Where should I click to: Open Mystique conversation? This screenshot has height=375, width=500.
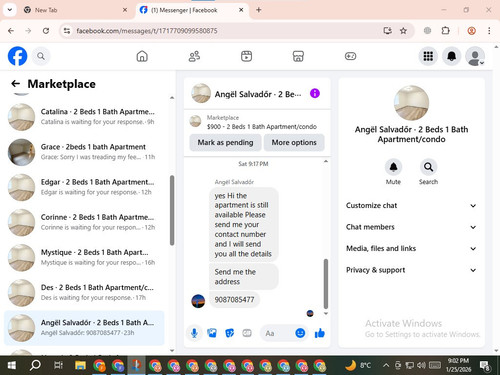click(x=84, y=258)
